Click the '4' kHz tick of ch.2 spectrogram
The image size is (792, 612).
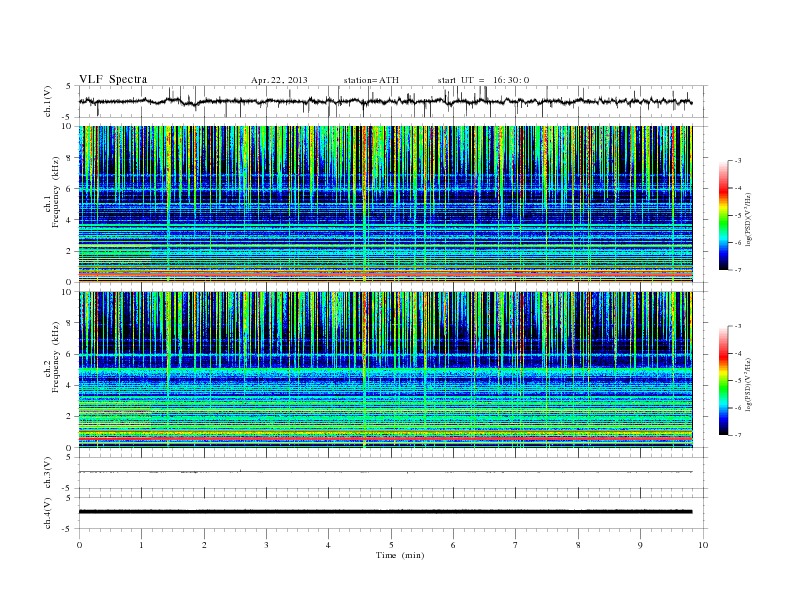(70, 385)
